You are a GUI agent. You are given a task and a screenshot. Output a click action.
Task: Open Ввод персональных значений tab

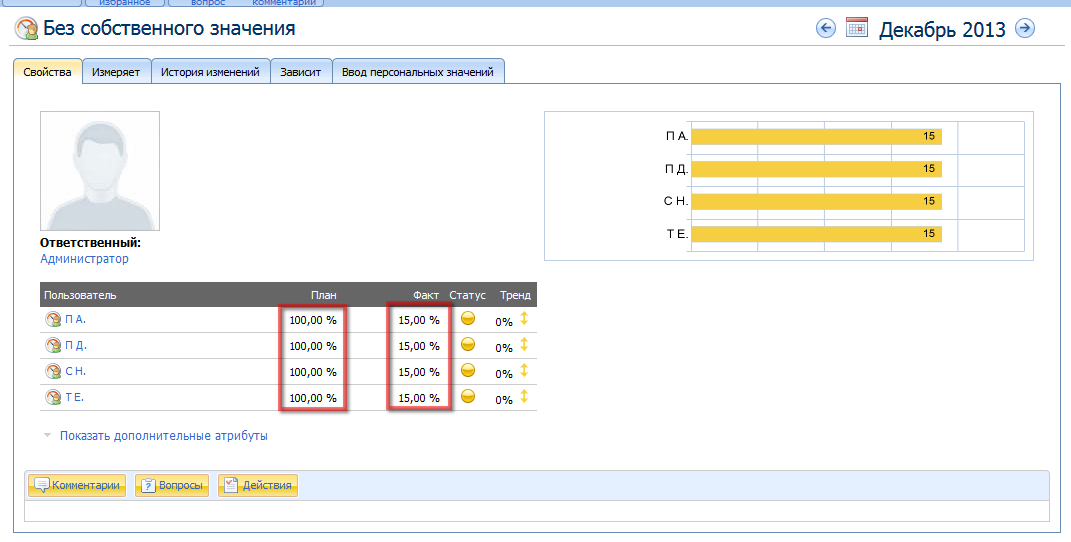pos(418,72)
